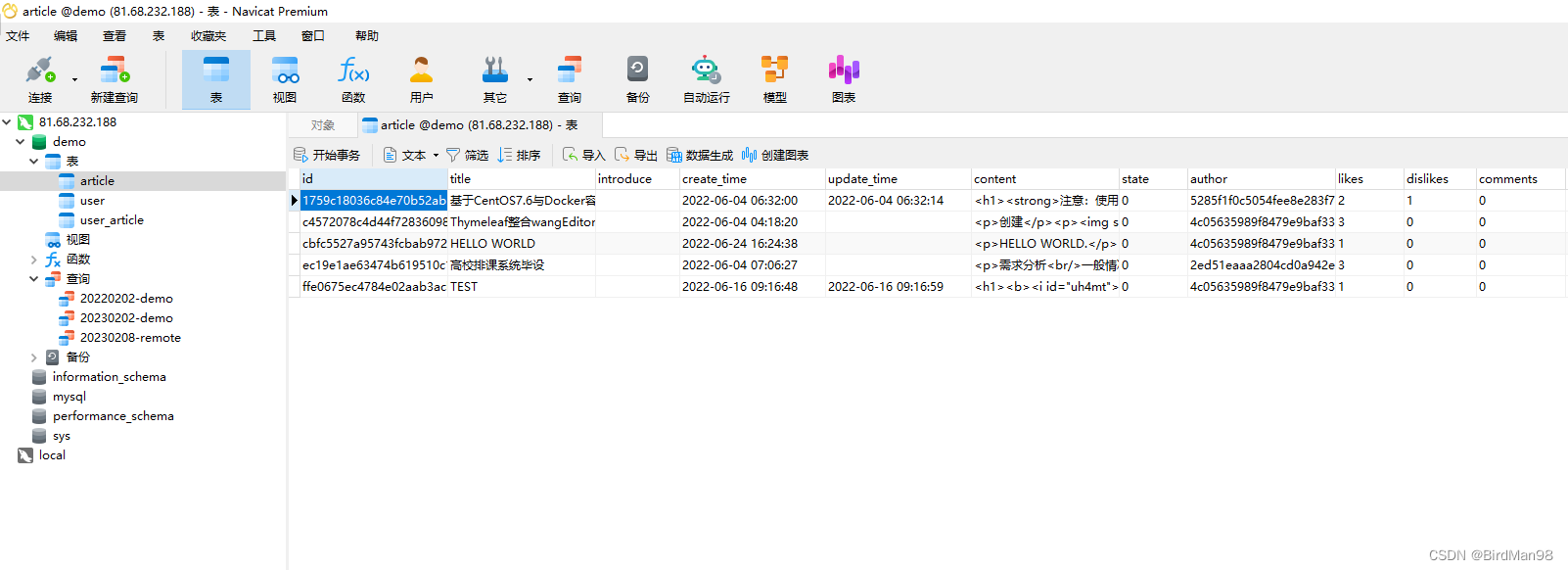Click the id column header

click(x=374, y=179)
